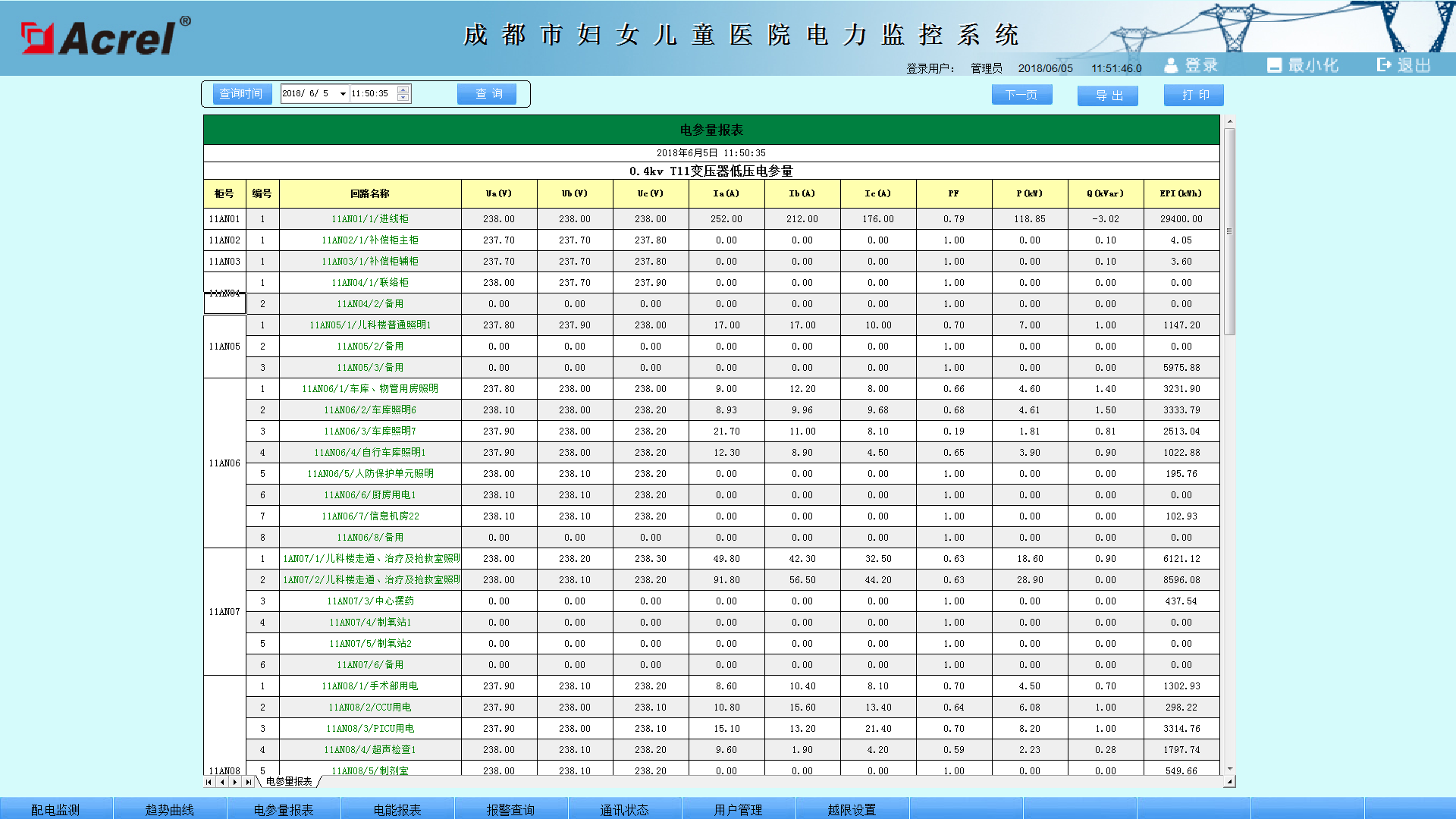Click the 电参量报表 green title bar
The height and width of the screenshot is (819, 1456).
(x=711, y=130)
